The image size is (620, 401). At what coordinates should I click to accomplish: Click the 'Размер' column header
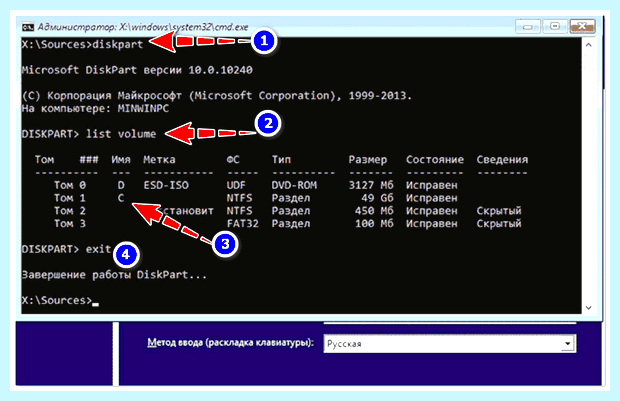(368, 159)
